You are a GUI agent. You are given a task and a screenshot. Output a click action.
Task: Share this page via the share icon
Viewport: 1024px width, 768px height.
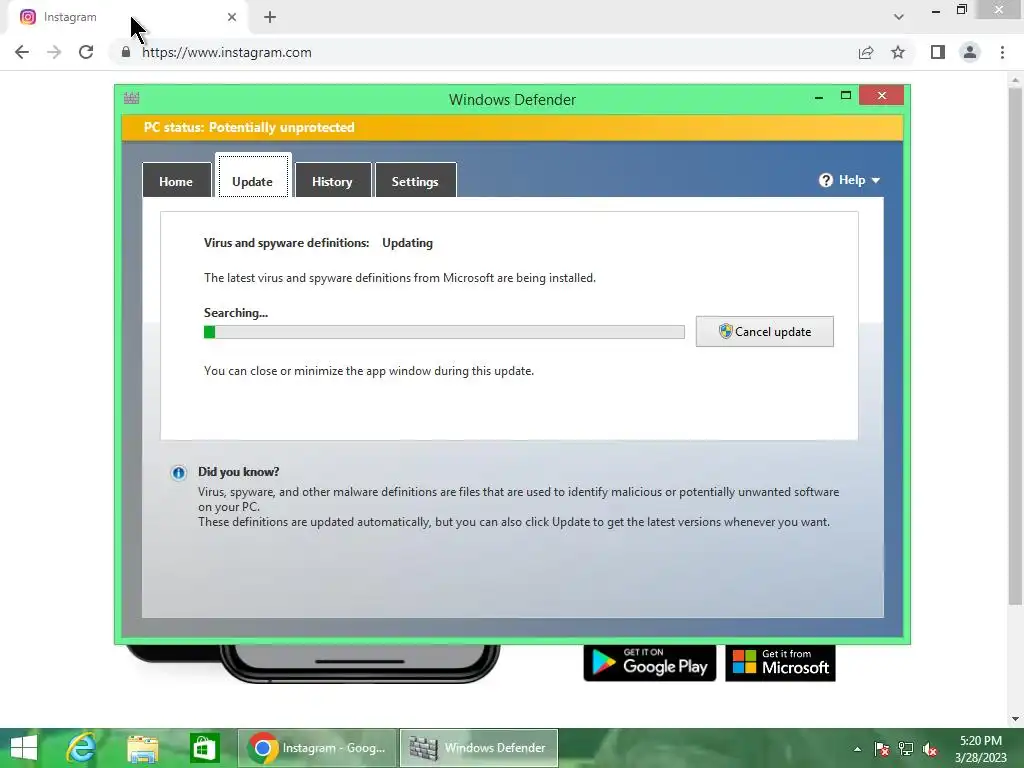pyautogui.click(x=866, y=52)
